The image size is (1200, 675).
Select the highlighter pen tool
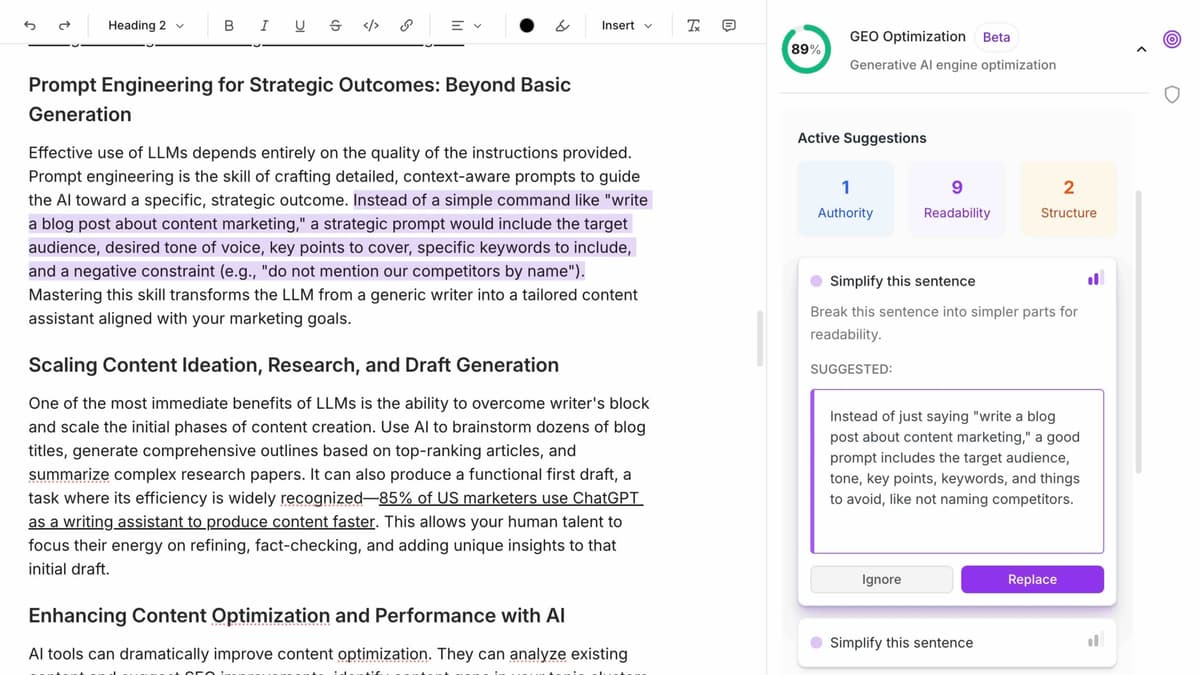click(x=562, y=25)
